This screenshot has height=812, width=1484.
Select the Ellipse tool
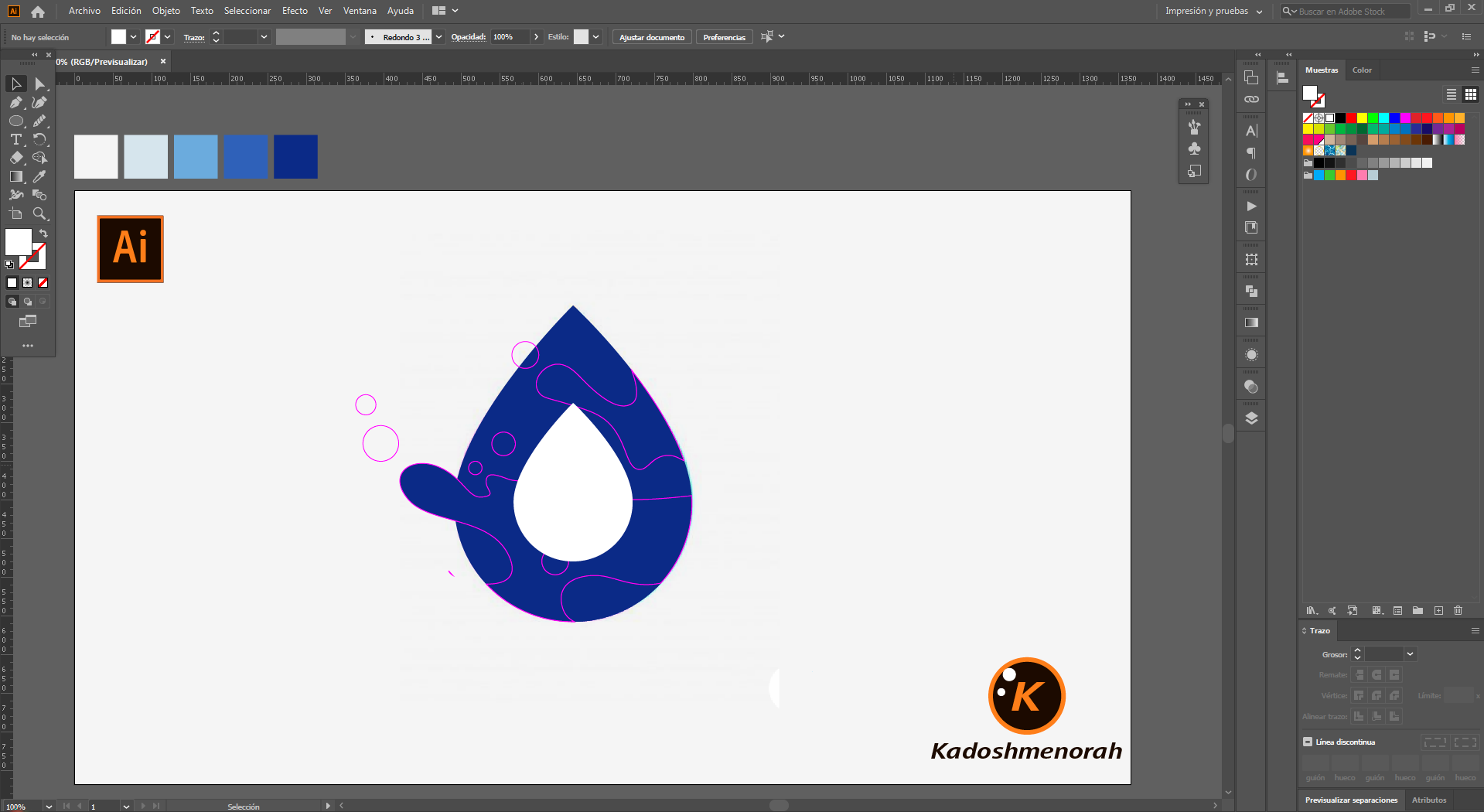click(16, 121)
